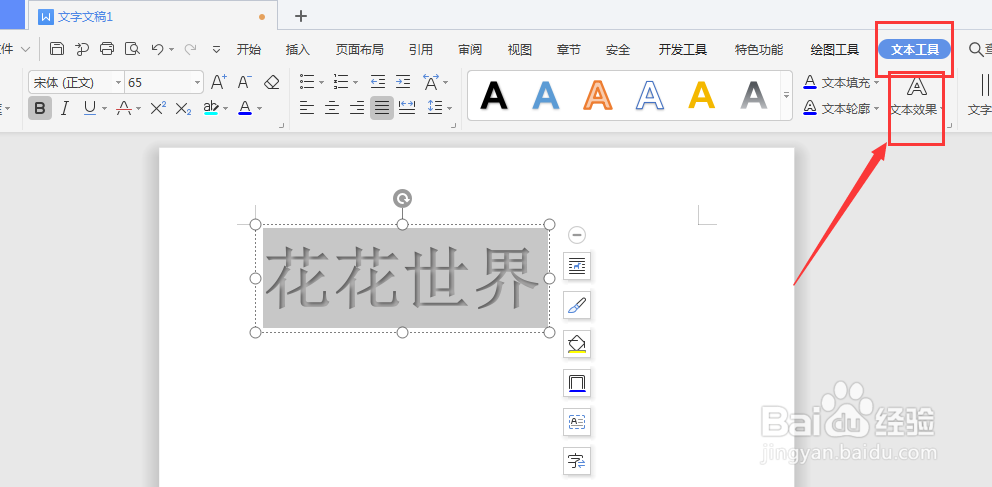Click shape fill bucket floating icon
Screen dimensions: 992x487
coord(577,344)
